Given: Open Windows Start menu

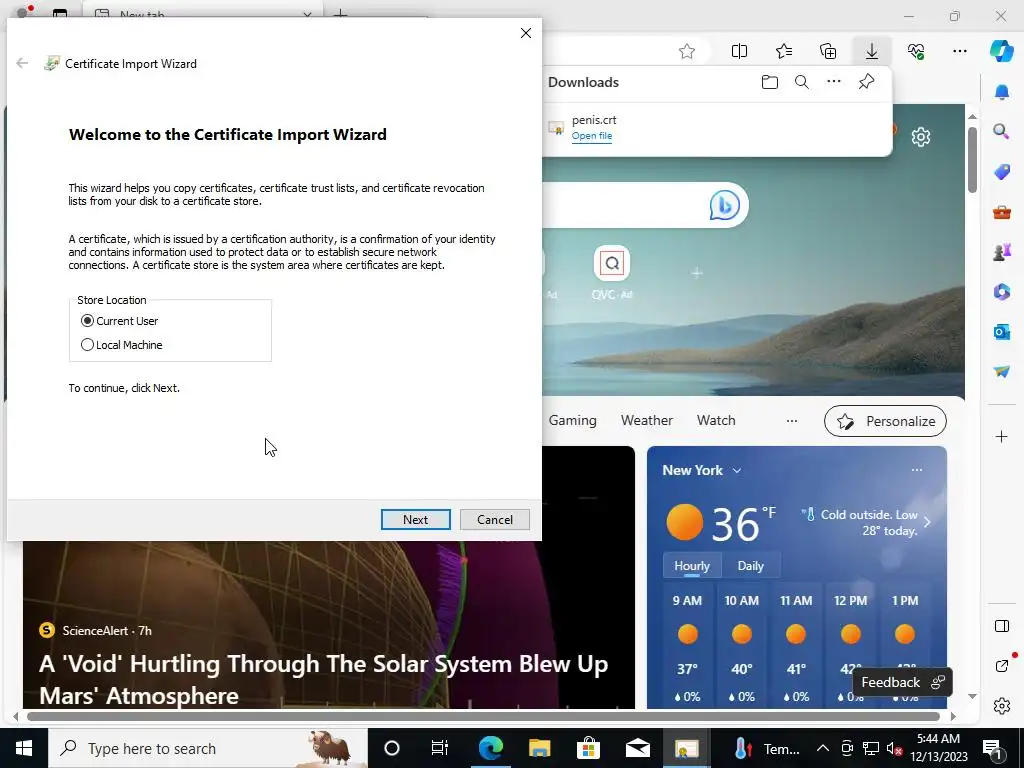Looking at the screenshot, I should tap(24, 748).
